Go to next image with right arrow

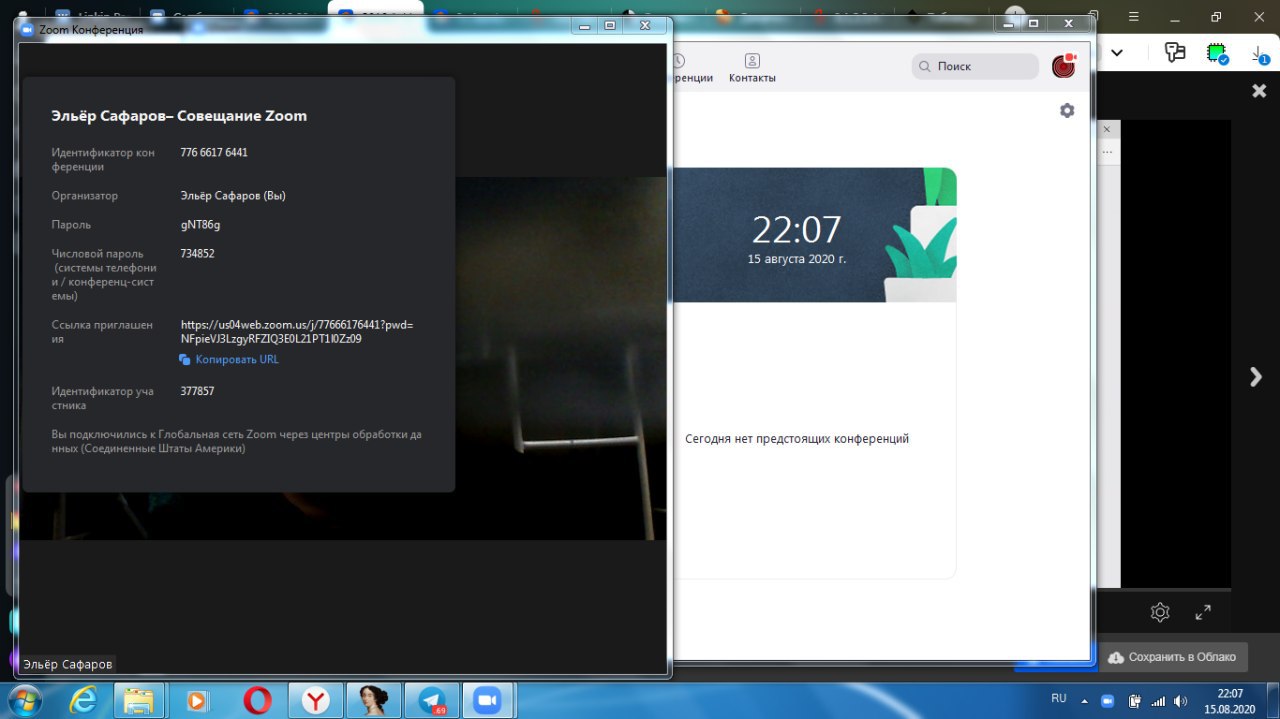click(x=1256, y=377)
